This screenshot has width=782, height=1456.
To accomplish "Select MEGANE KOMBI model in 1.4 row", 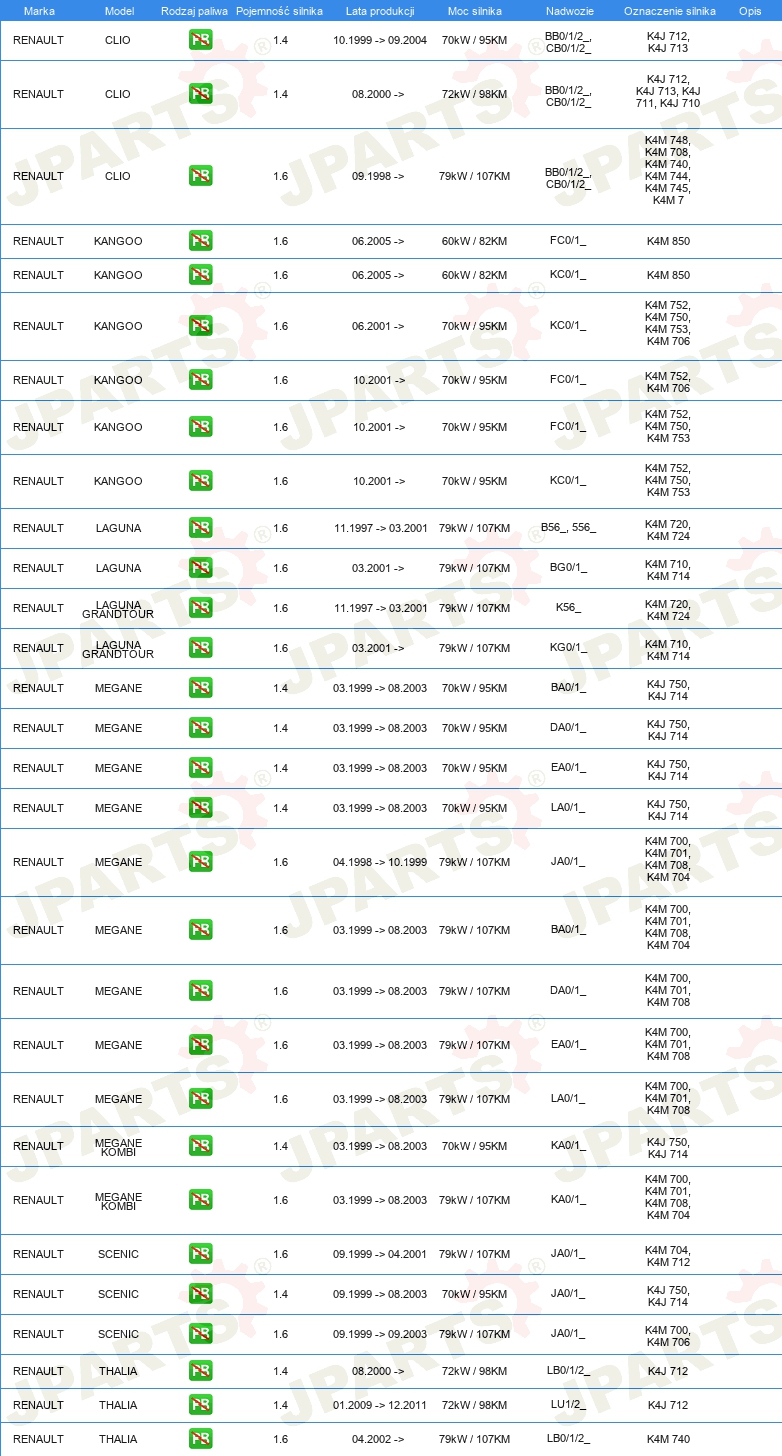I will [x=118, y=1148].
